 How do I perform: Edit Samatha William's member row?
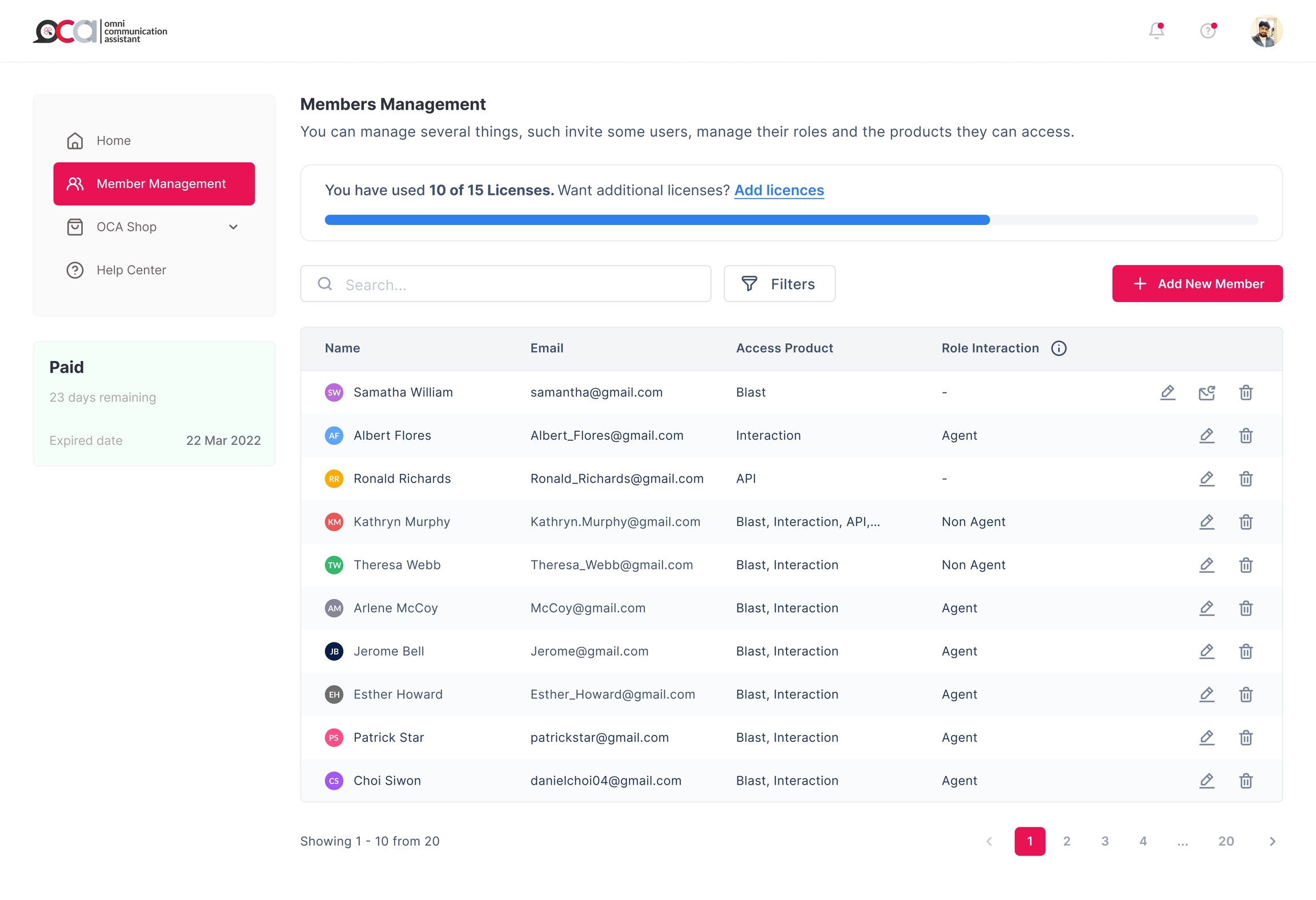[x=1167, y=392]
